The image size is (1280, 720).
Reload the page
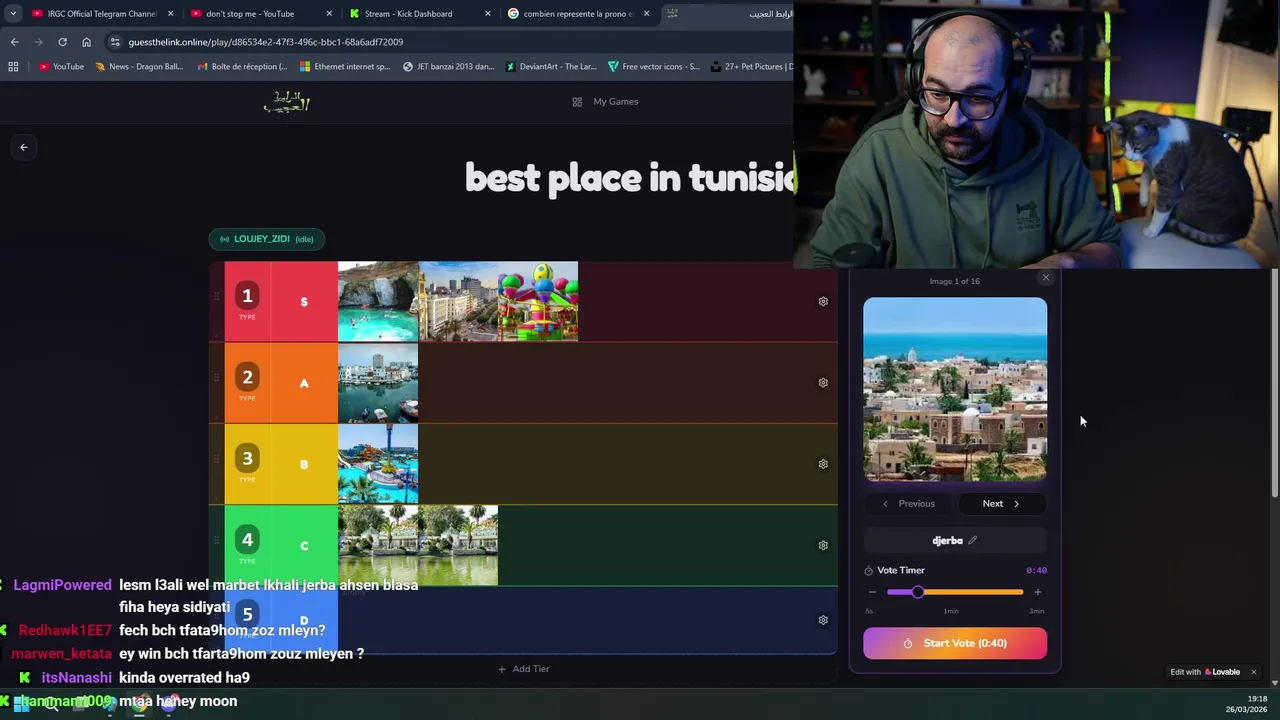pos(62,42)
